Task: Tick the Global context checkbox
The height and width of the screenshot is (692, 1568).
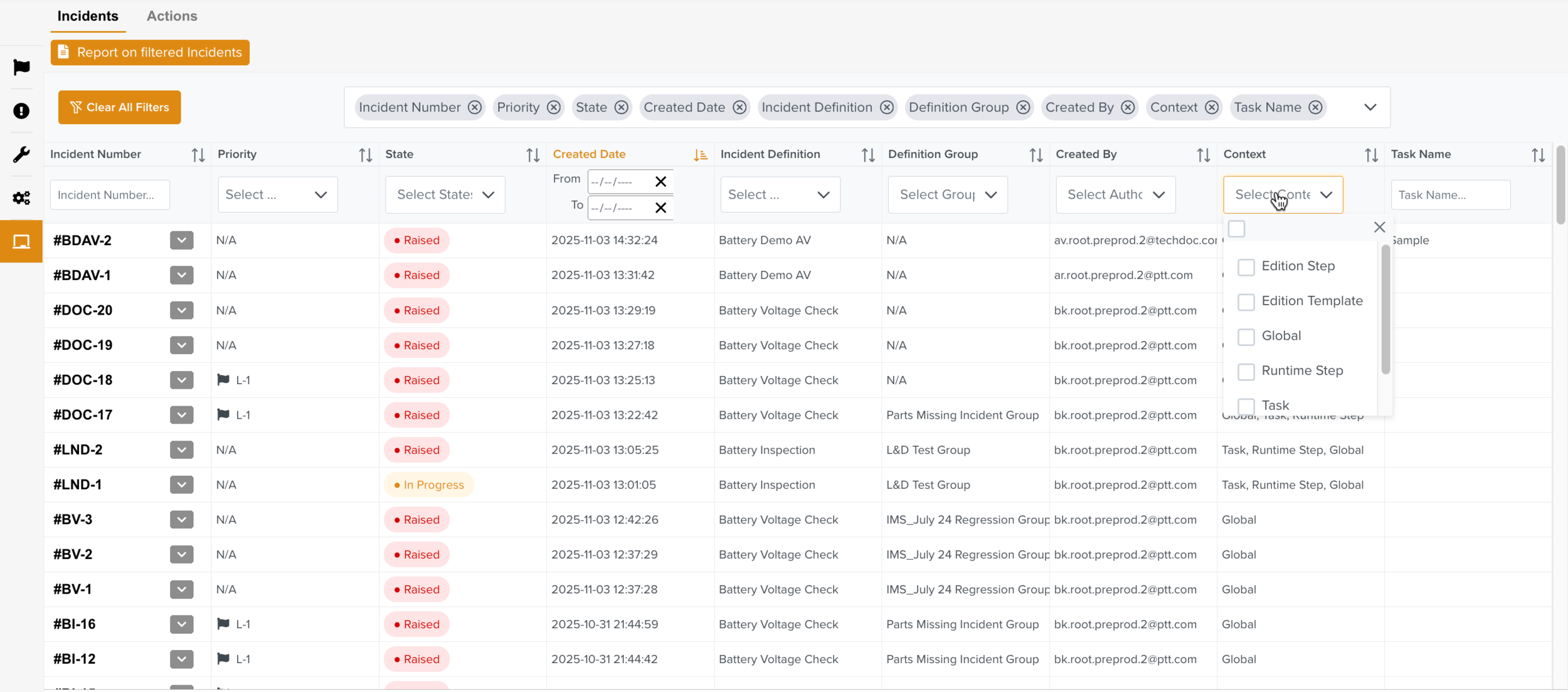Action: [x=1246, y=337]
